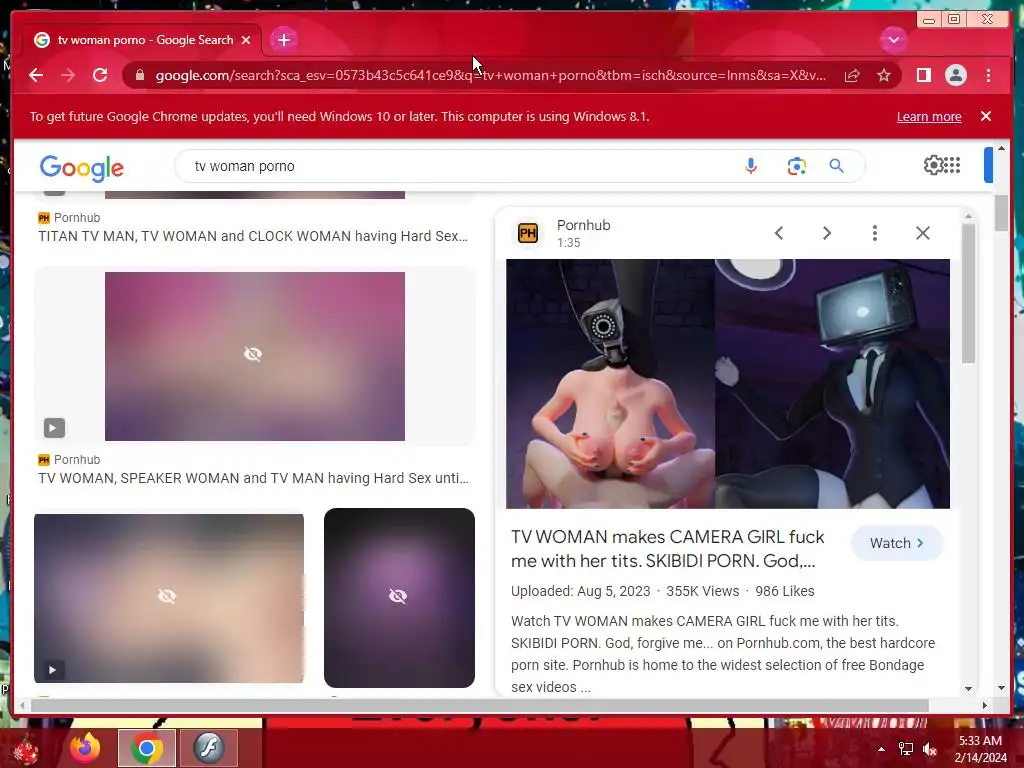Click the preview video title text

667,549
